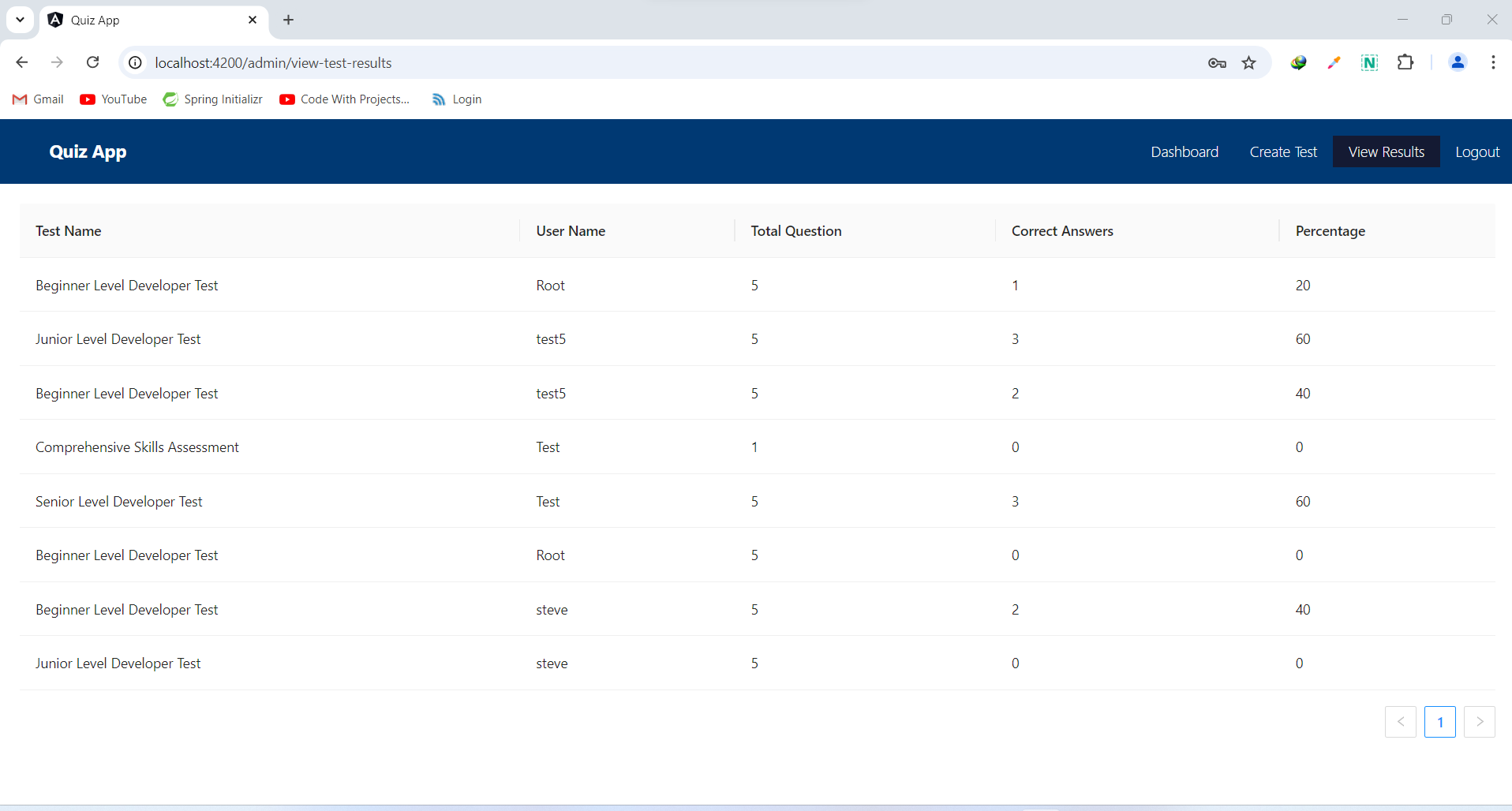Select Senior Level Developer Test row name
Image resolution: width=1512 pixels, height=811 pixels.
(119, 502)
